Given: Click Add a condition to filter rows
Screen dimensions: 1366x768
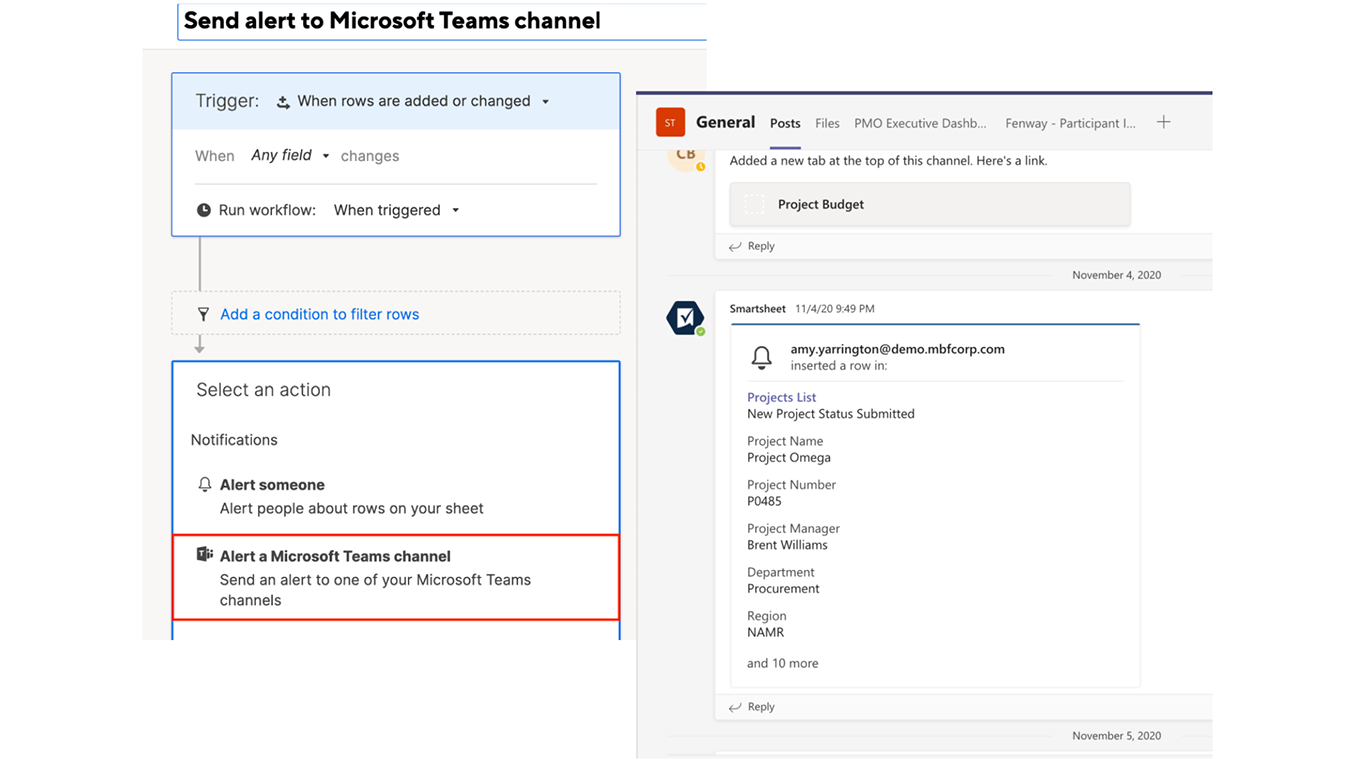Looking at the screenshot, I should [319, 314].
